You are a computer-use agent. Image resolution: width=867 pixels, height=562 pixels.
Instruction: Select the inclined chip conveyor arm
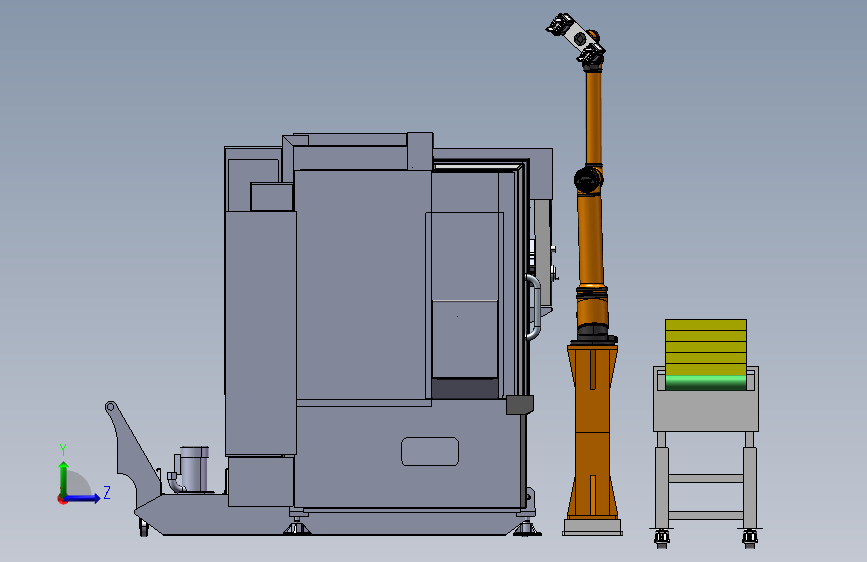(x=133, y=448)
